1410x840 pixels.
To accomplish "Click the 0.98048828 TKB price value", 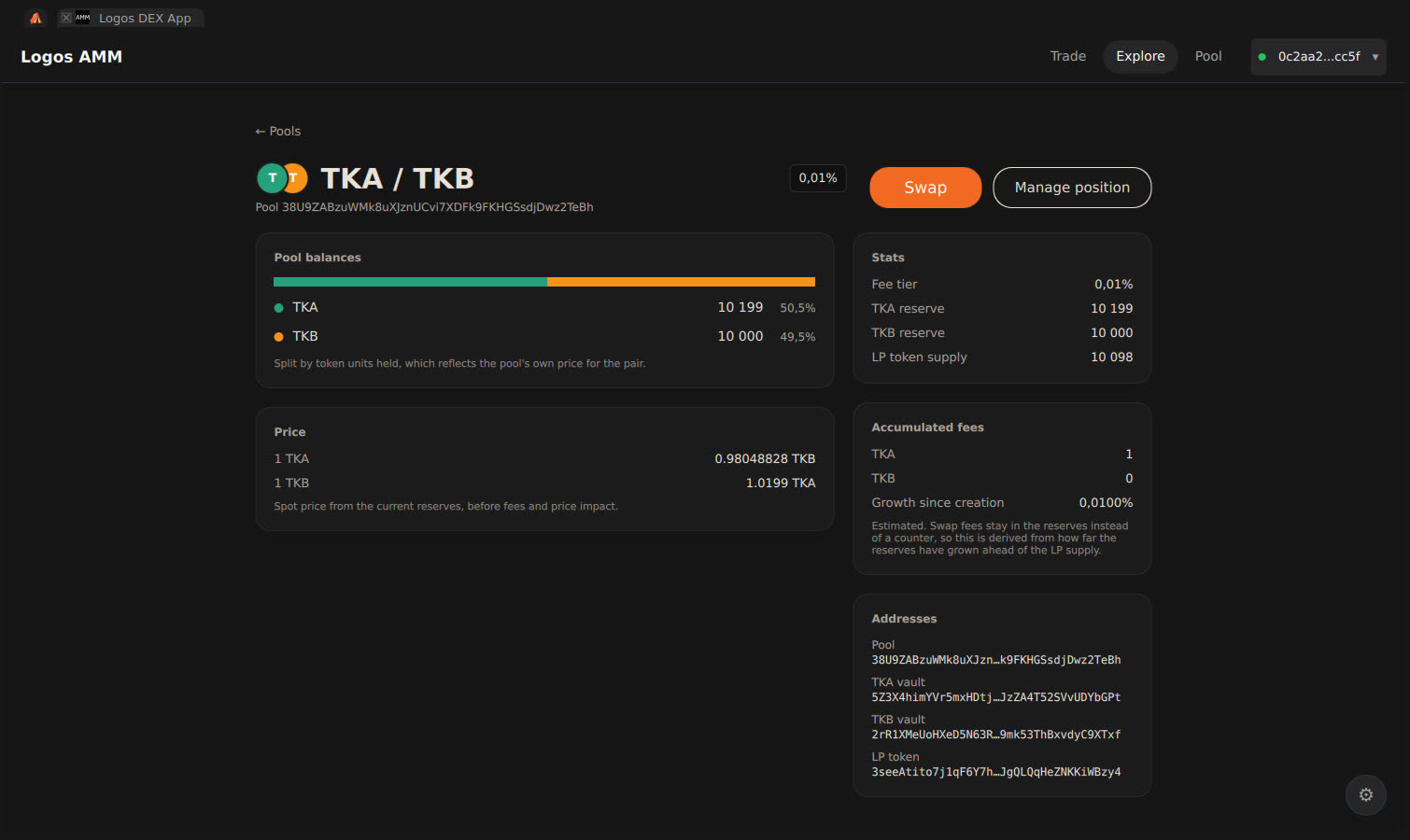I will [x=765, y=459].
